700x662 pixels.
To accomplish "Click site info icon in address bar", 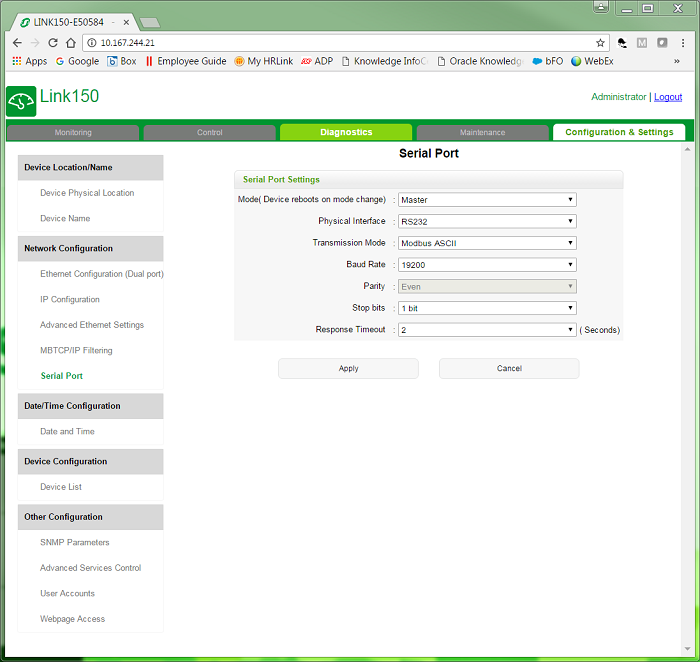I will tap(92, 43).
